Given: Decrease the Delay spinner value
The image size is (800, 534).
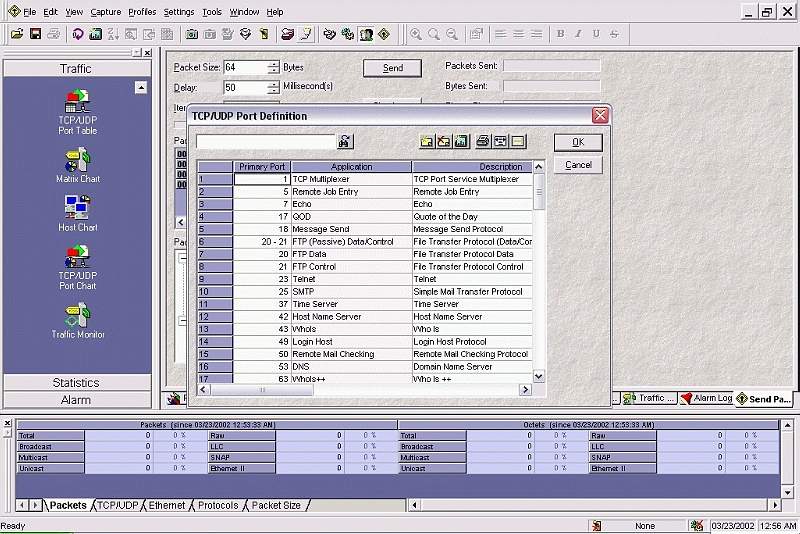Looking at the screenshot, I should pos(273,91).
